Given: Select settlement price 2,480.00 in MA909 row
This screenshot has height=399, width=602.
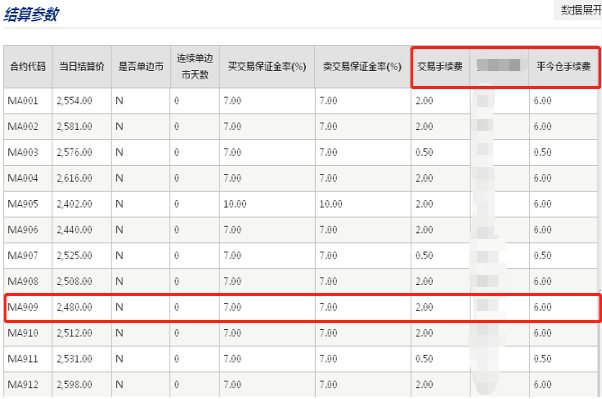Looking at the screenshot, I should (x=74, y=307).
